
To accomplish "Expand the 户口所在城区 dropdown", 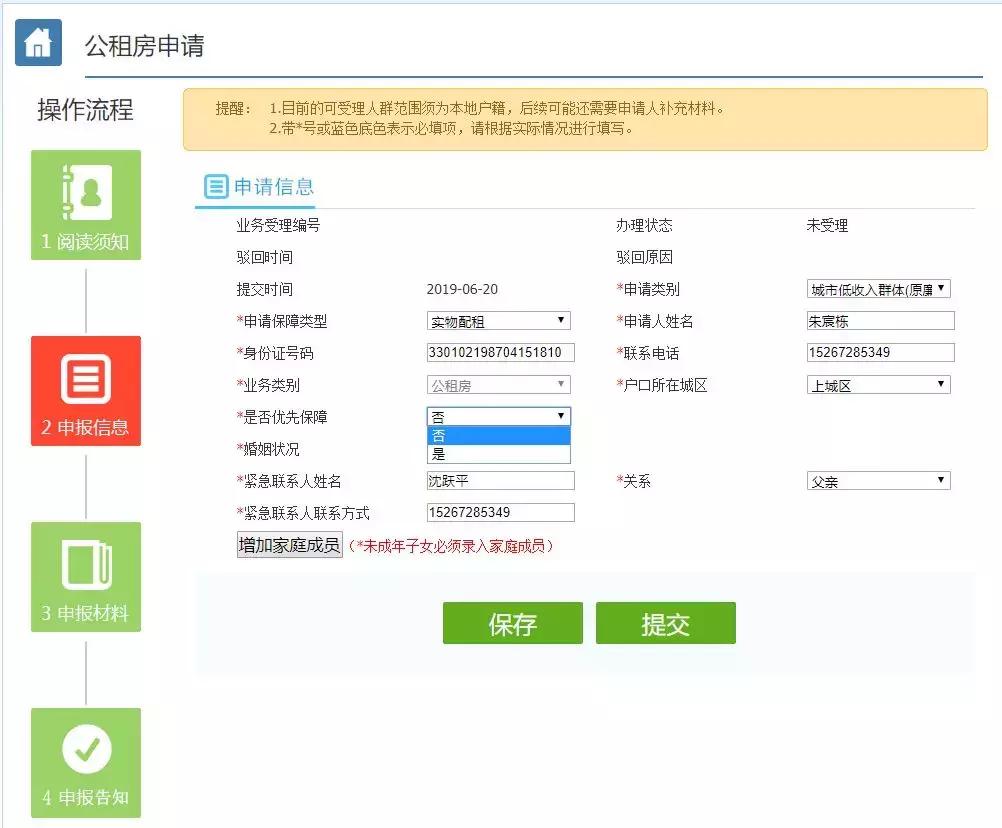I will pos(878,384).
